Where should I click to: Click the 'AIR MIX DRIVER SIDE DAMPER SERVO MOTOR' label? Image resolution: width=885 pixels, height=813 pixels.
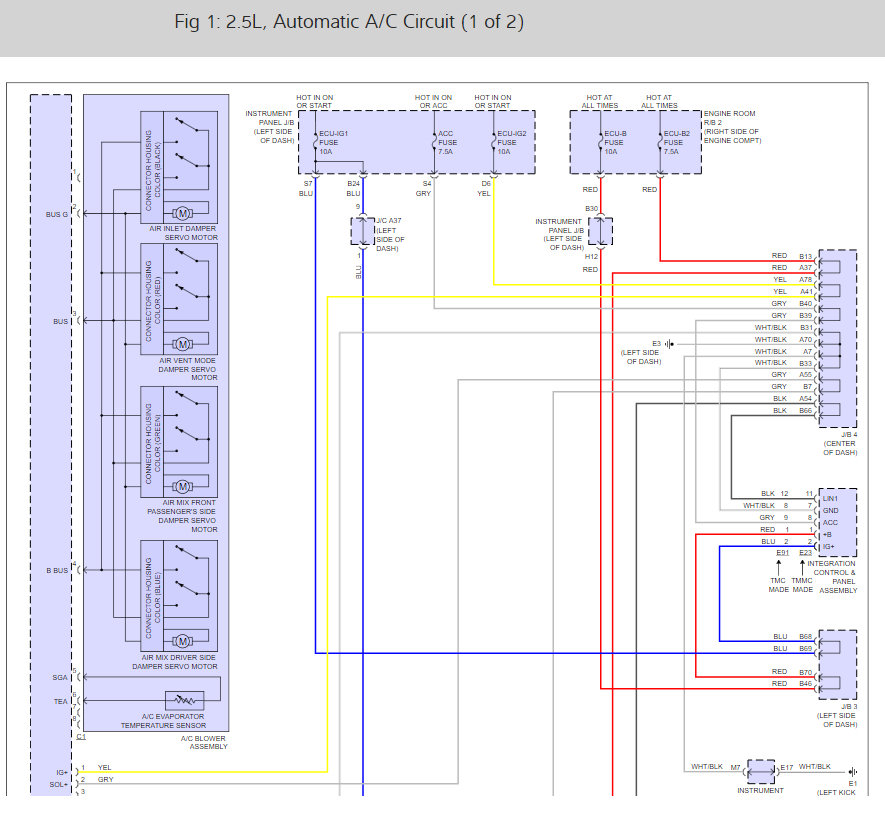point(175,662)
